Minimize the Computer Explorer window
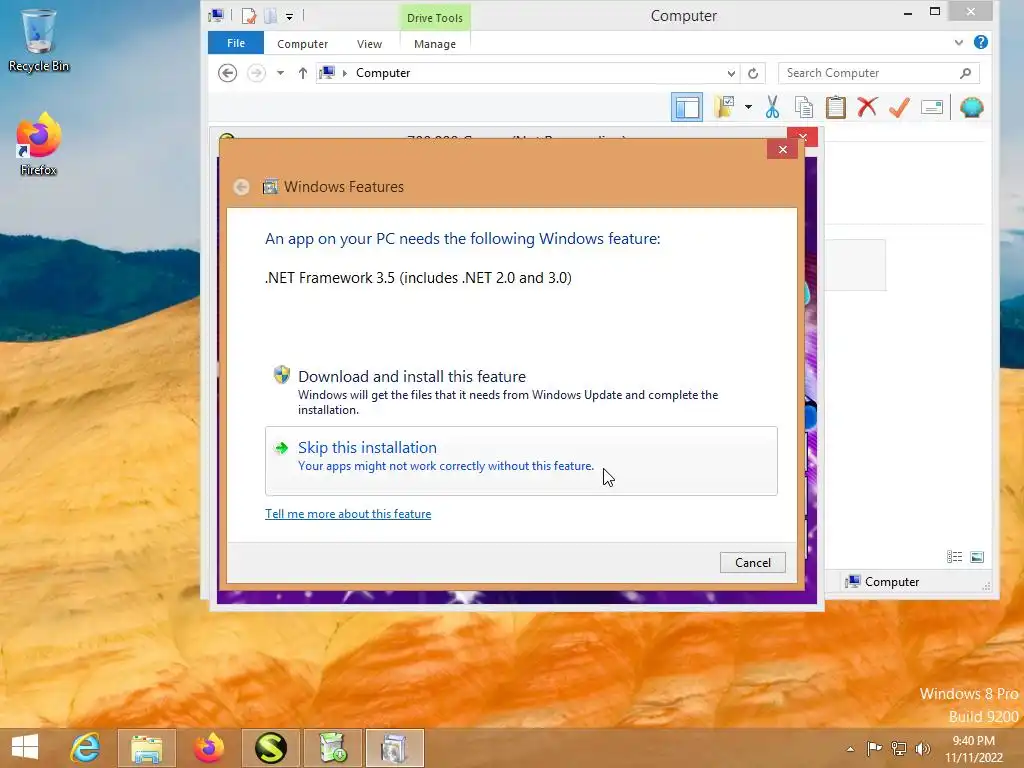Viewport: 1024px width, 768px height. tap(907, 12)
